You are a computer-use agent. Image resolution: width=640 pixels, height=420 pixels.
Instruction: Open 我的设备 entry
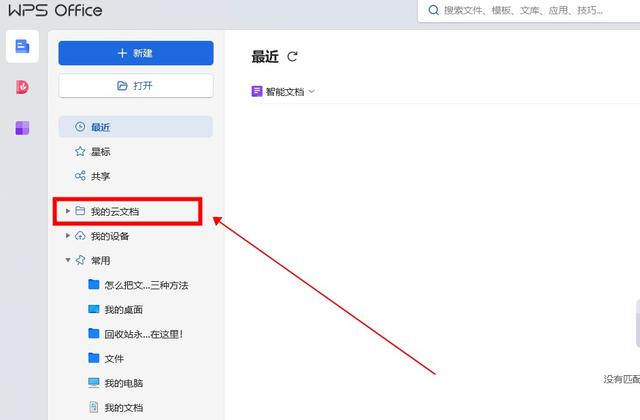pyautogui.click(x=110, y=236)
